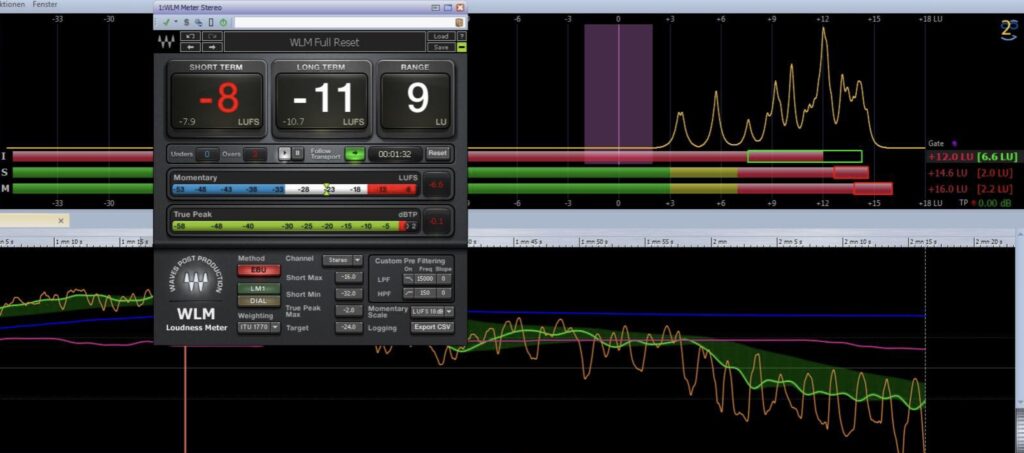Click the 1 mn 45 s timeline ruler mark
Screen dimensions: 1024x453
527,242
